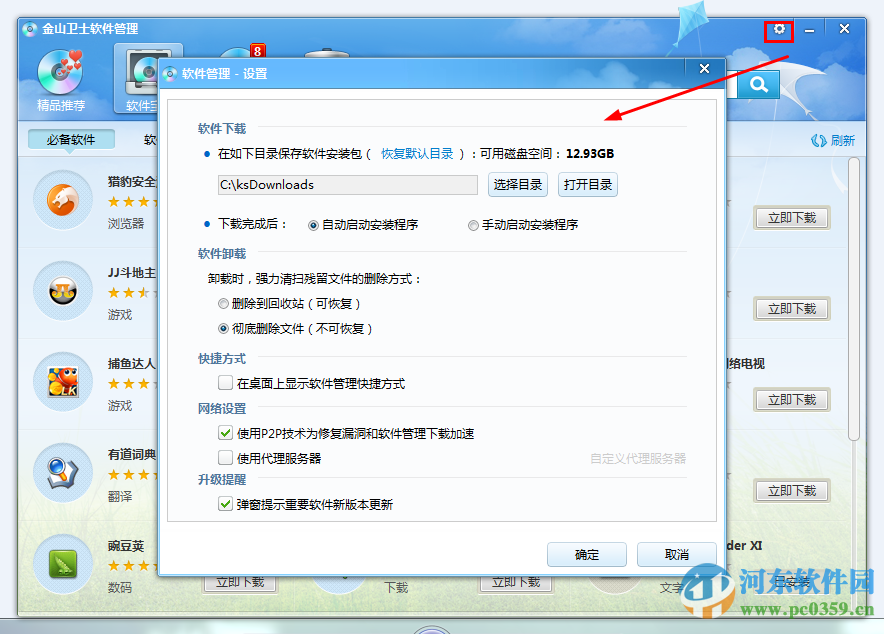Click the download path input field
Viewport: 884px width, 634px height.
click(347, 185)
